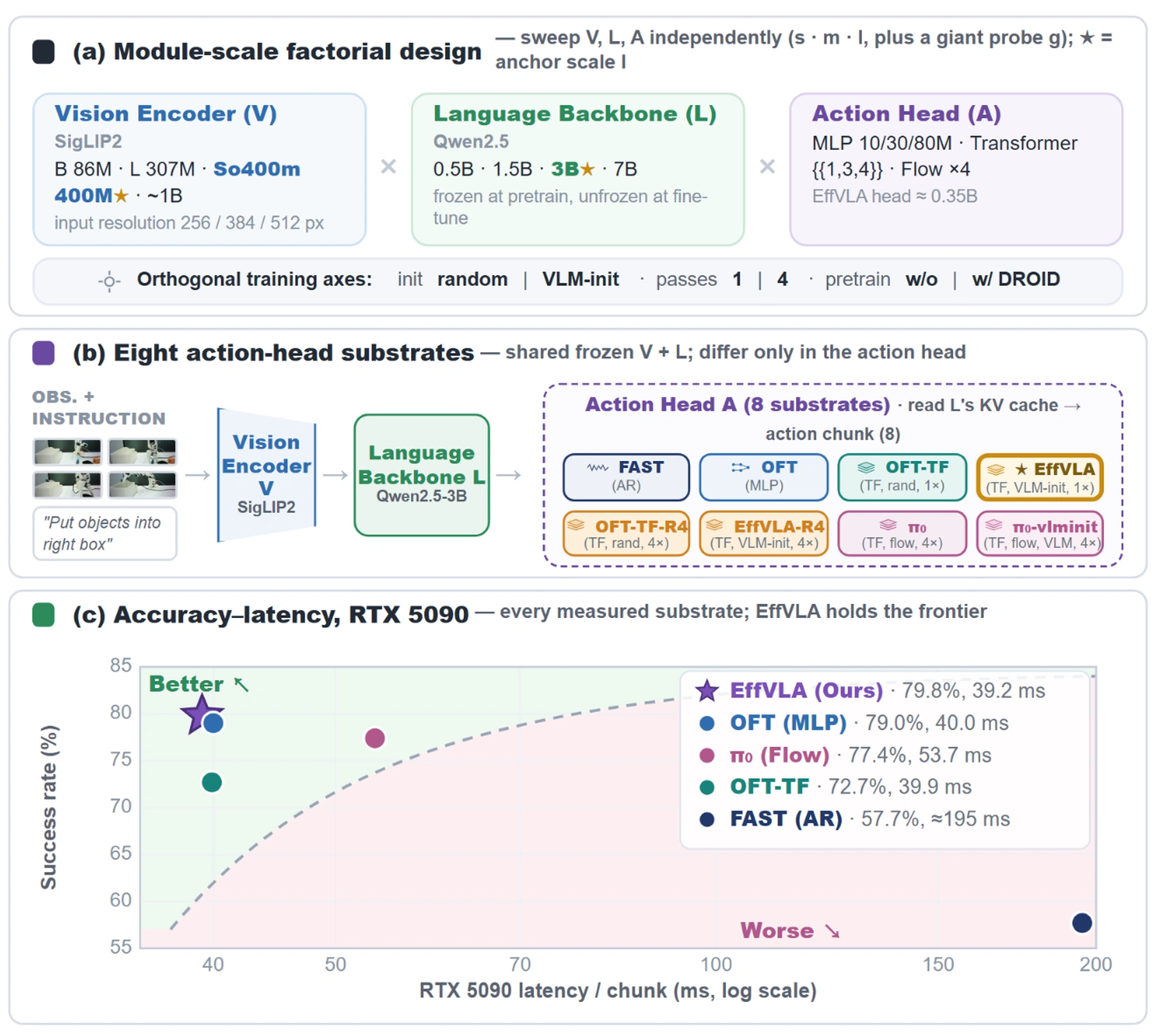Viewport: 1159px width, 1036px height.
Task: Click the dark square beside panel (a) title
Action: point(44,52)
